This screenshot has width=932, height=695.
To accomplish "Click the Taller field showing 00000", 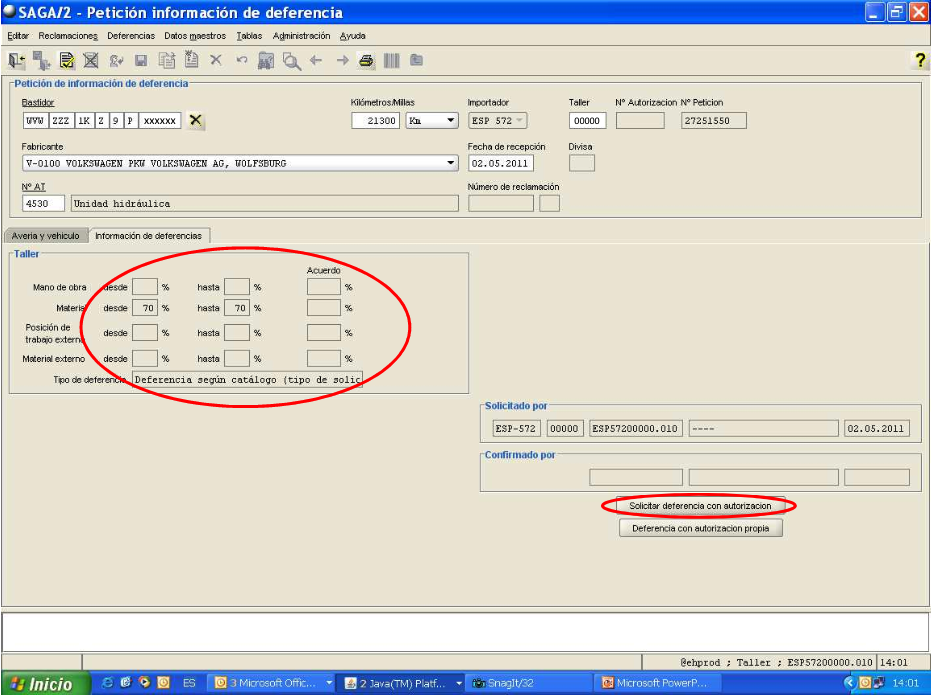I will pyautogui.click(x=587, y=120).
